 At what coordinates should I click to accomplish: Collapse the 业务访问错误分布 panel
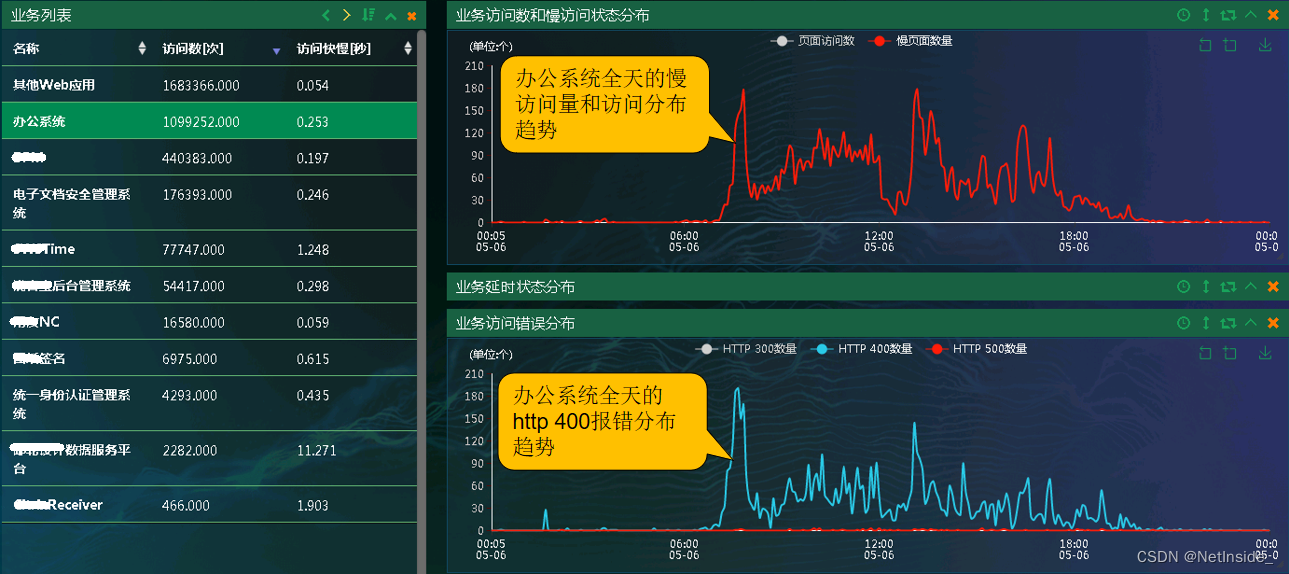coord(1251,323)
